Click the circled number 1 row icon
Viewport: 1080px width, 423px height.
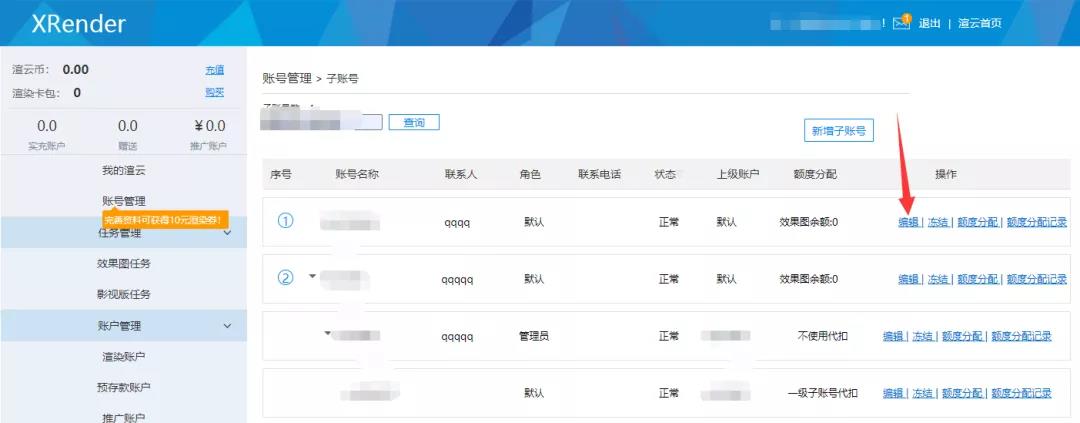285,222
